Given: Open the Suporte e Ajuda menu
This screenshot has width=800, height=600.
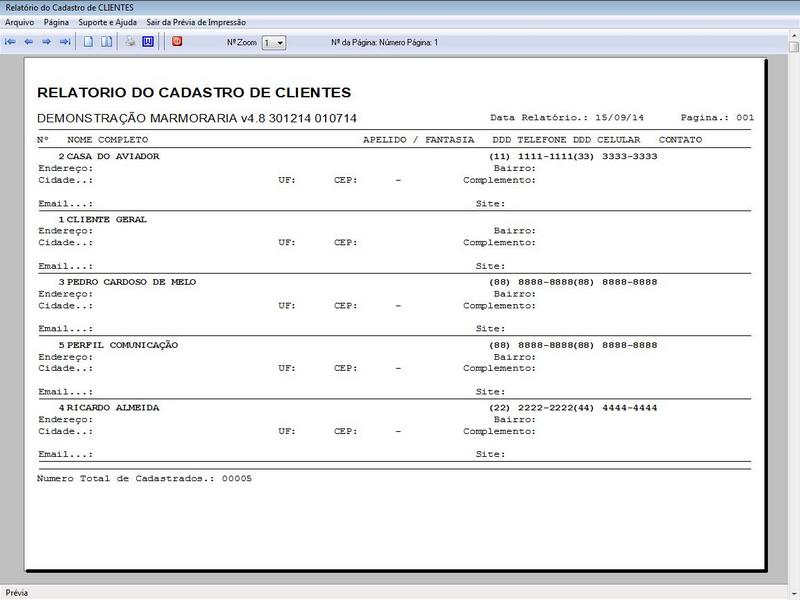Looking at the screenshot, I should pos(108,22).
